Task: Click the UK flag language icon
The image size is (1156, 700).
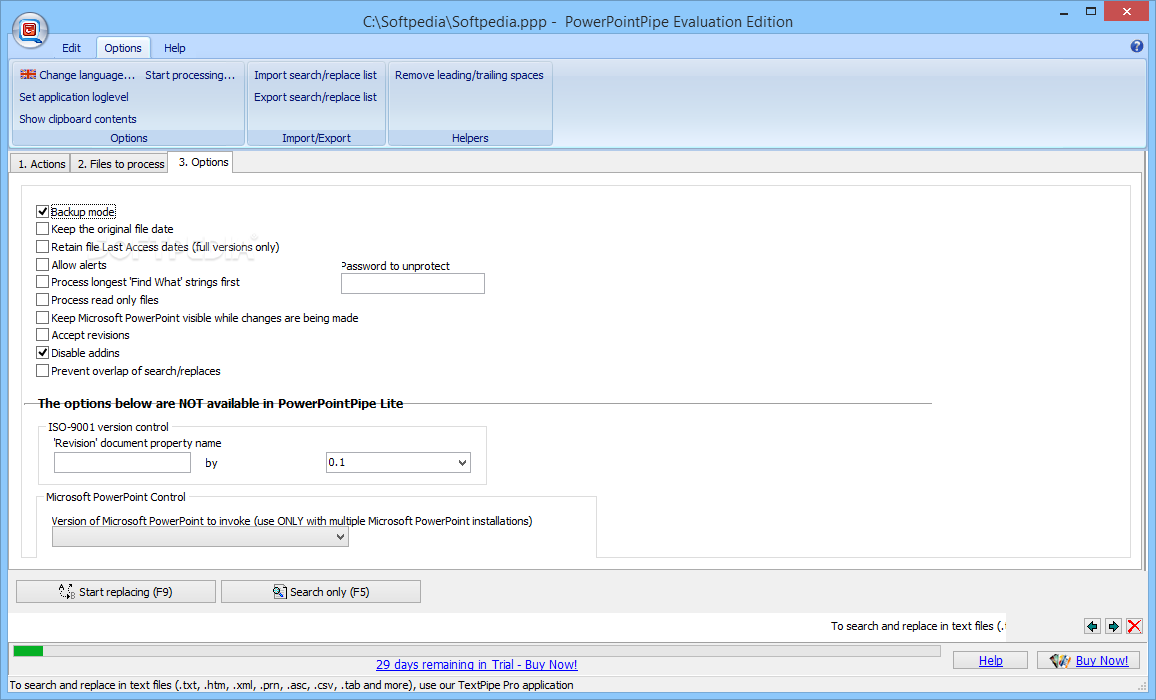Action: (x=28, y=74)
